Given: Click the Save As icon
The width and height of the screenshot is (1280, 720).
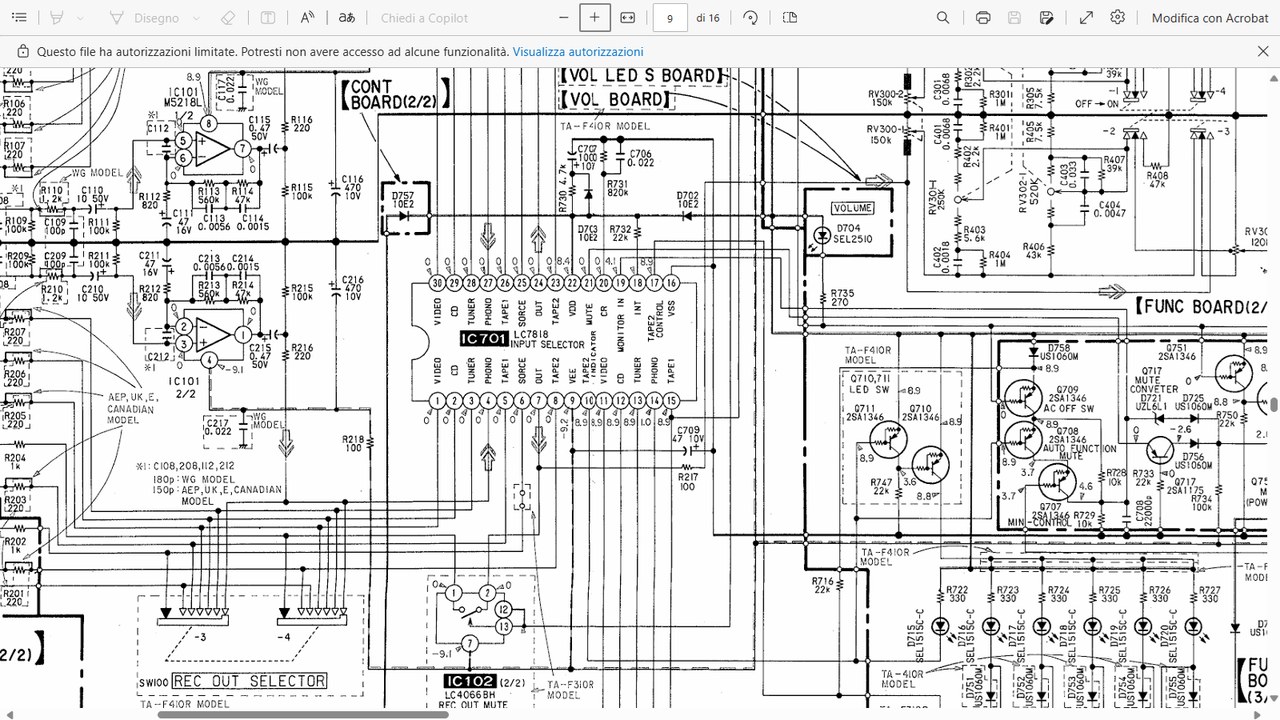Looking at the screenshot, I should (x=1046, y=18).
